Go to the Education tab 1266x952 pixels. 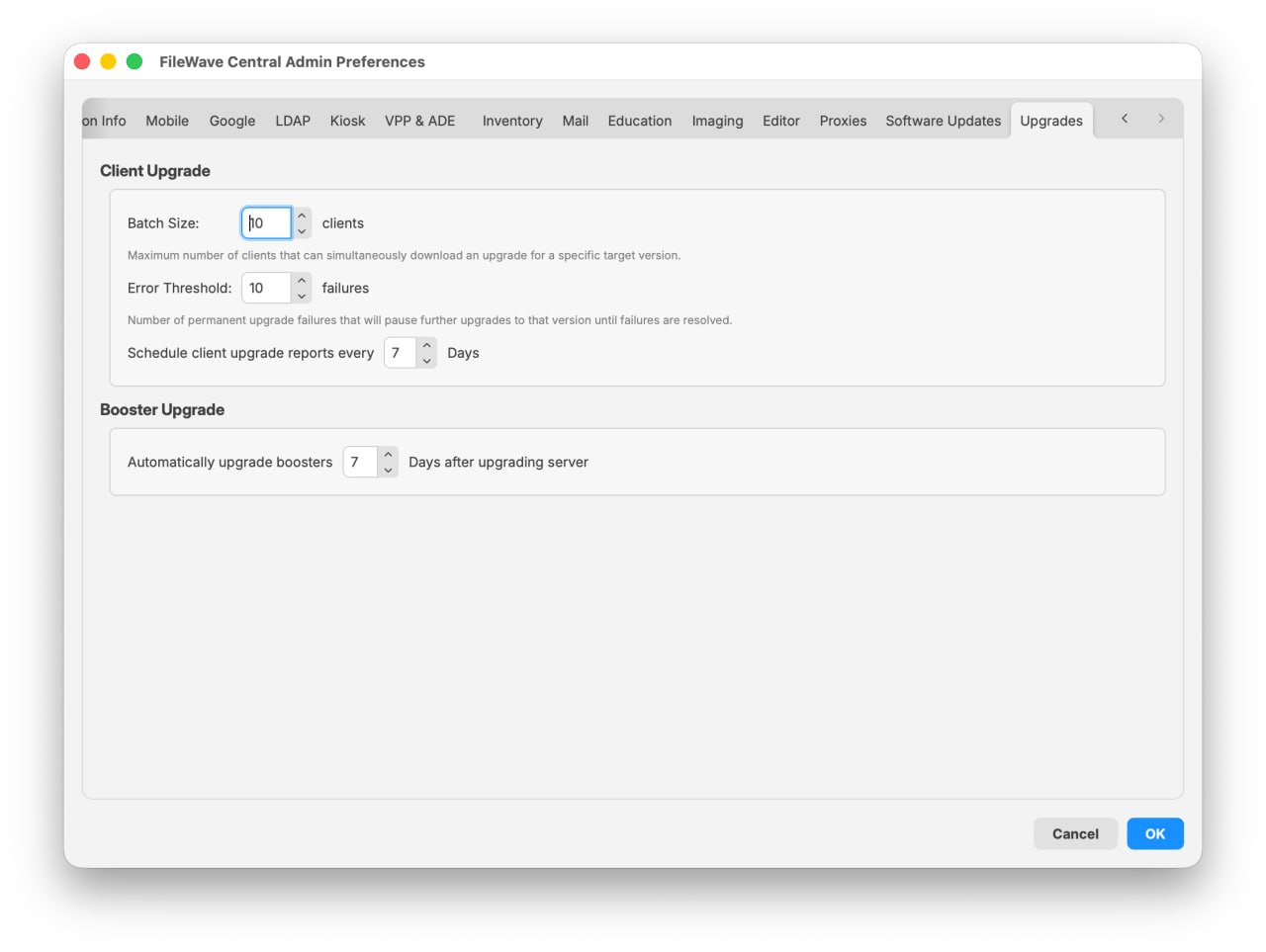pyautogui.click(x=640, y=121)
